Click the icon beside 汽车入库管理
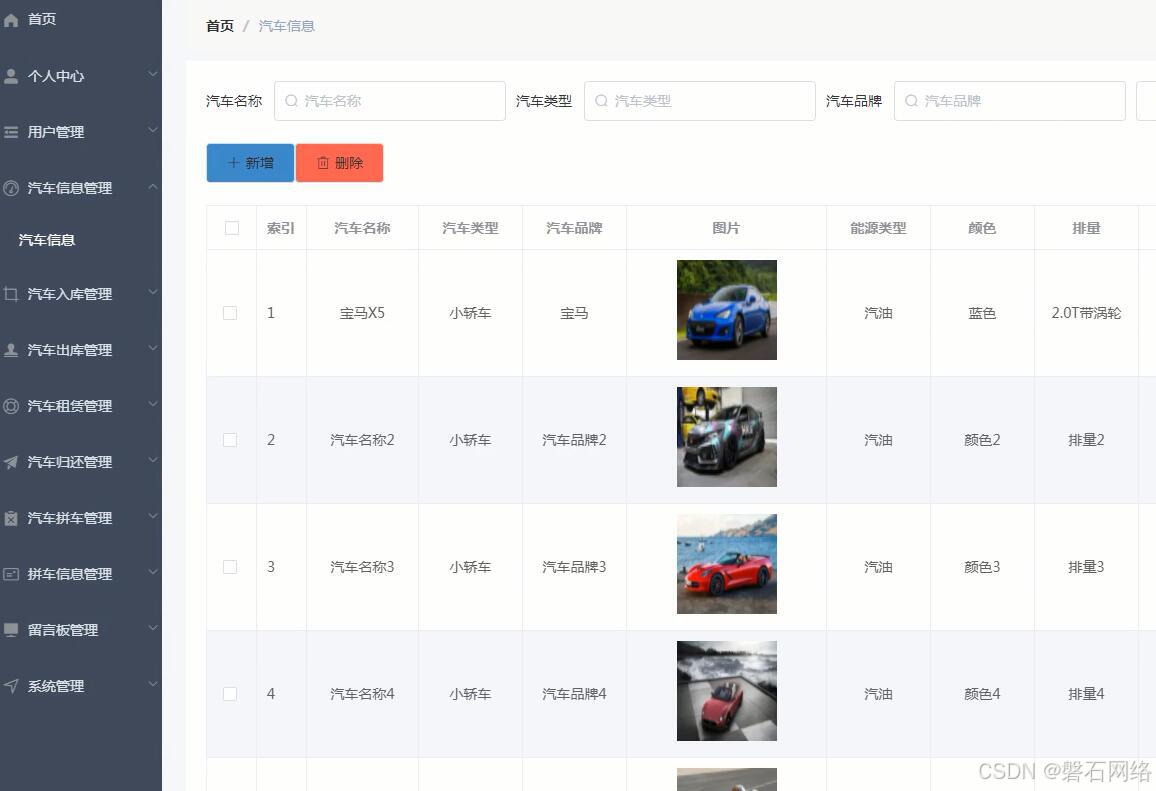 11,294
